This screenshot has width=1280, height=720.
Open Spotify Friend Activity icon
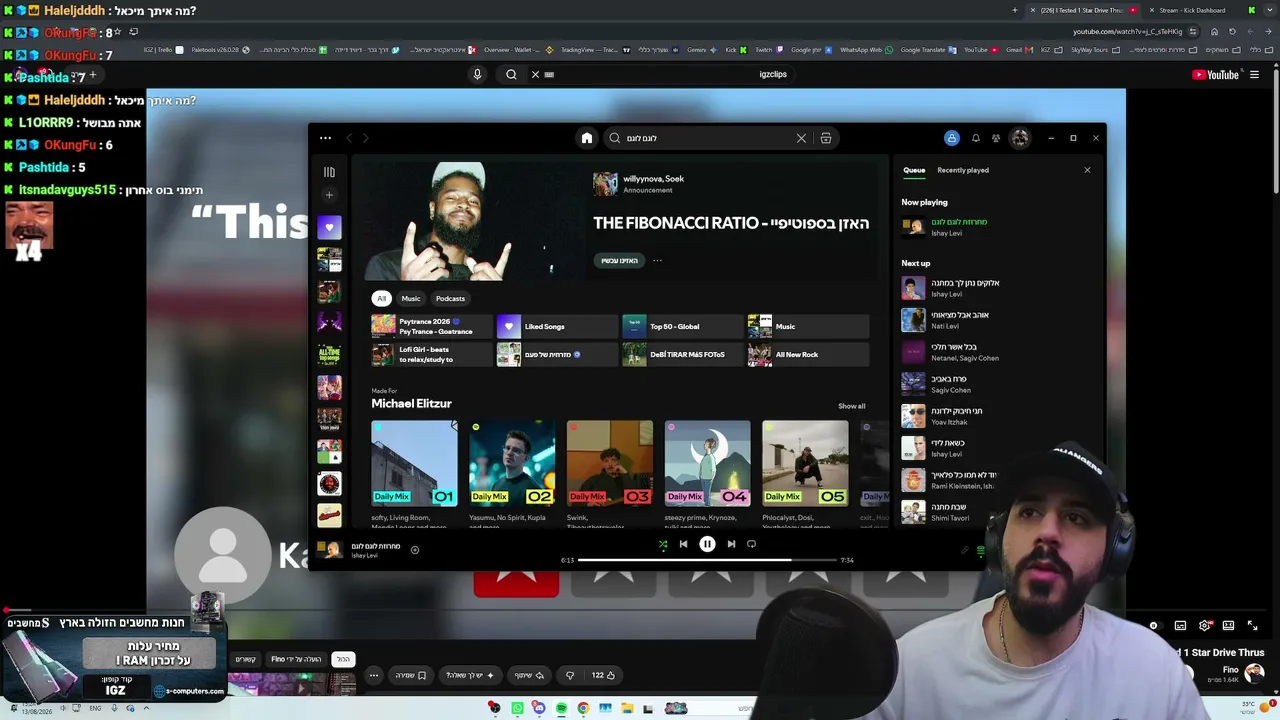click(x=996, y=138)
